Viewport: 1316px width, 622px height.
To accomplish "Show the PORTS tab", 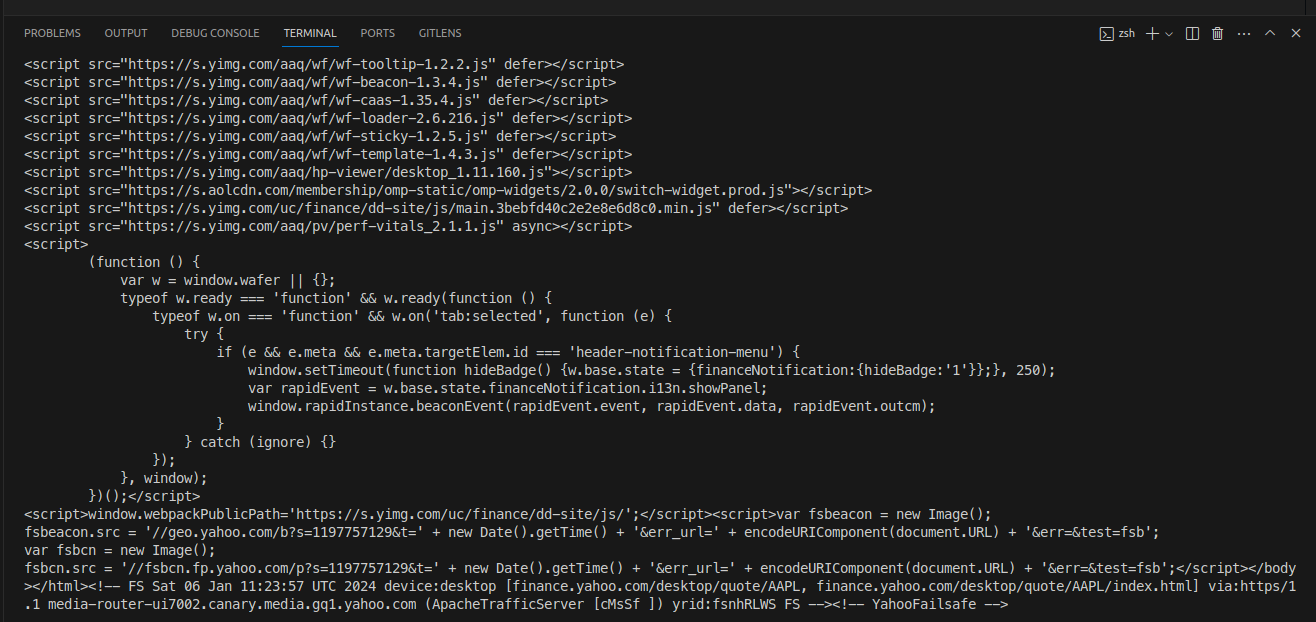I will (378, 33).
